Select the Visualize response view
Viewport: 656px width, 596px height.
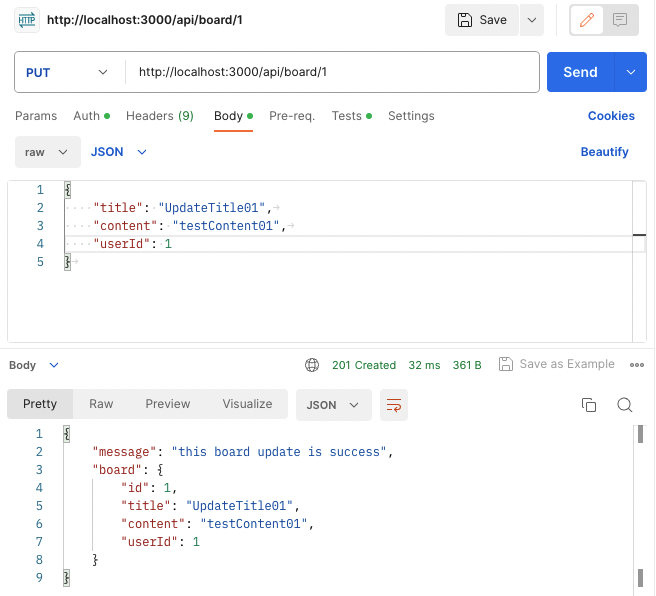(x=247, y=404)
